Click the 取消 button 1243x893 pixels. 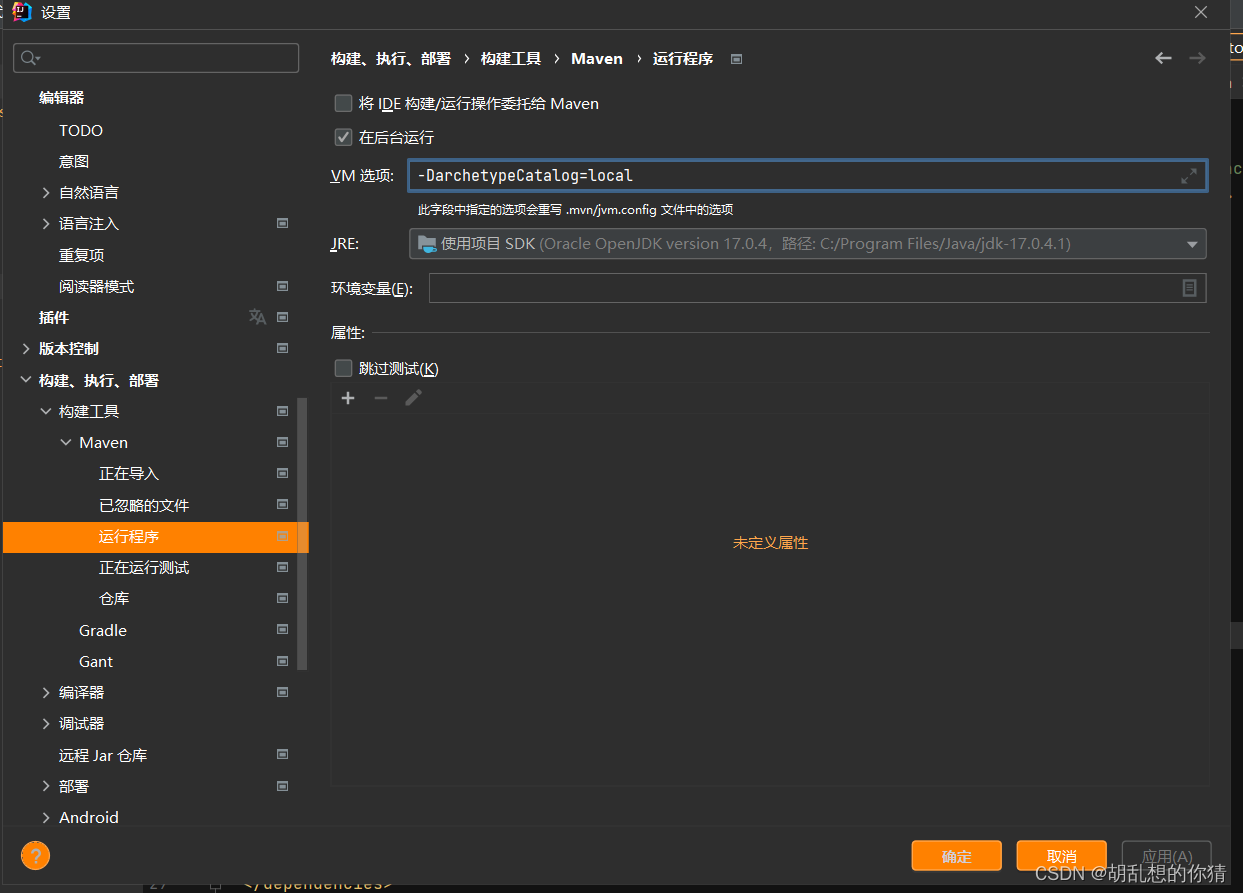click(1061, 856)
